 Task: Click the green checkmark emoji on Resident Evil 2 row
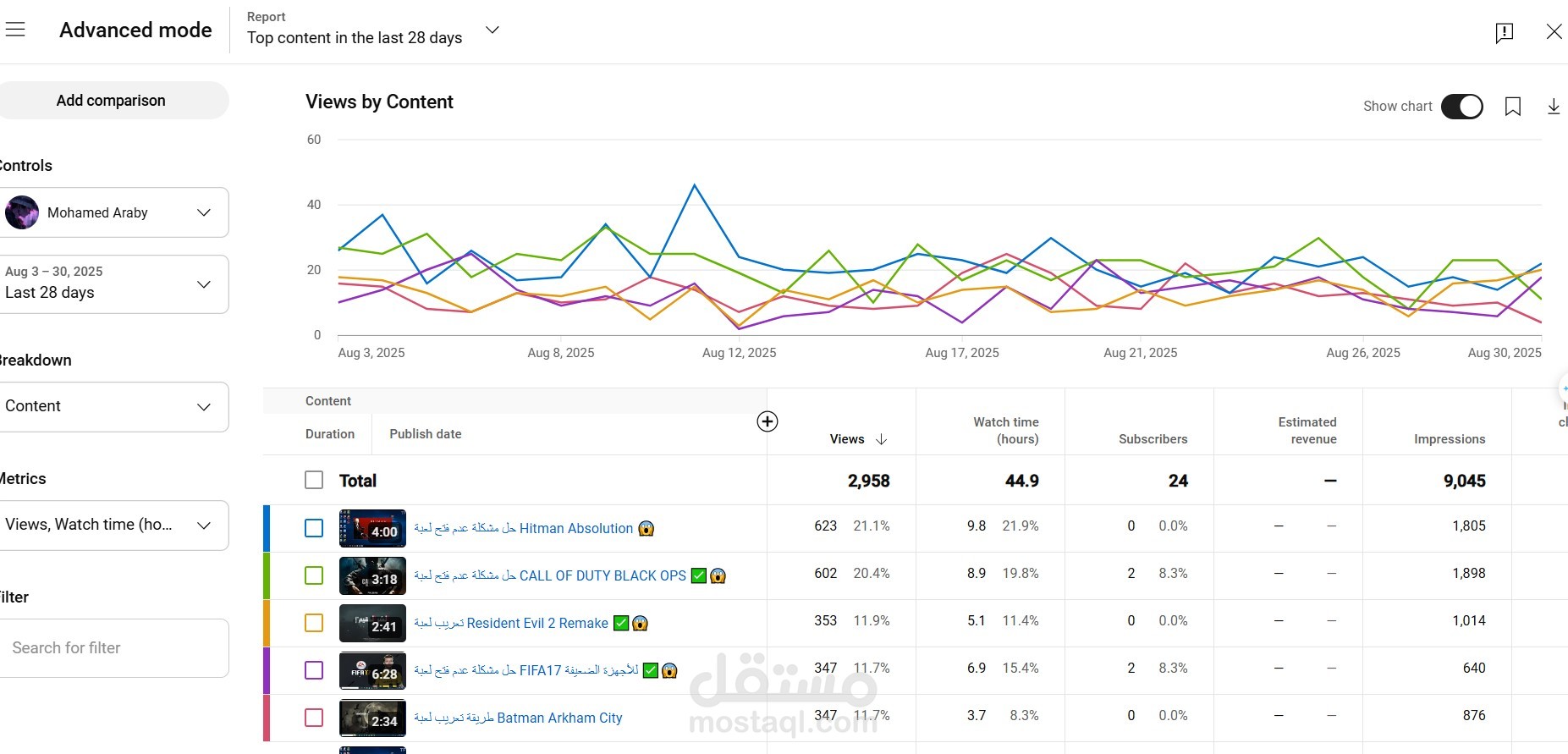click(621, 624)
